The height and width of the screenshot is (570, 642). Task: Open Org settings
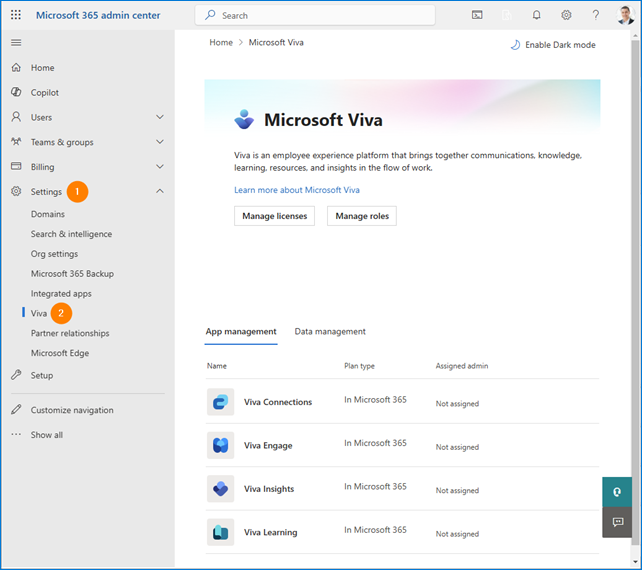click(54, 254)
